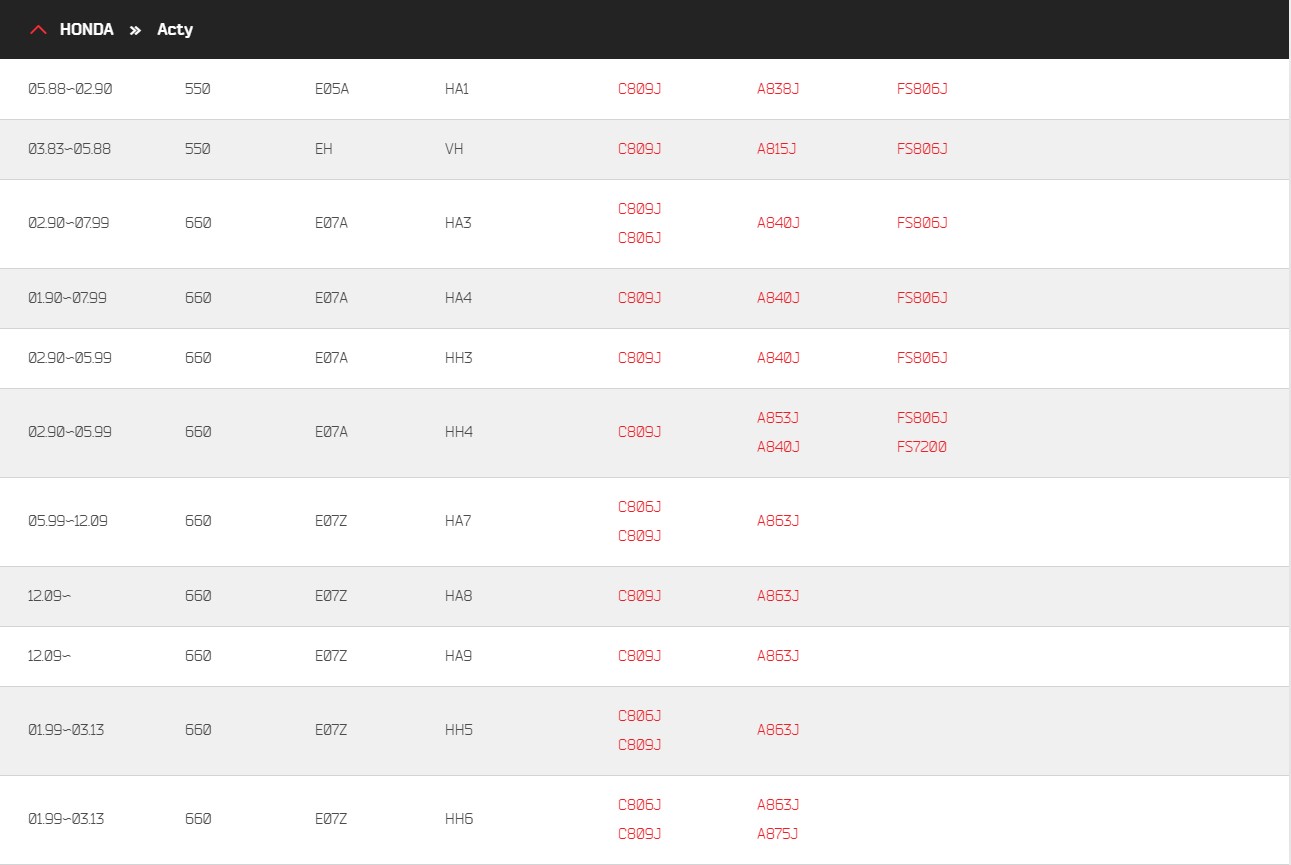Open the A840J link in HH4 row
Image resolution: width=1291 pixels, height=865 pixels.
point(778,447)
